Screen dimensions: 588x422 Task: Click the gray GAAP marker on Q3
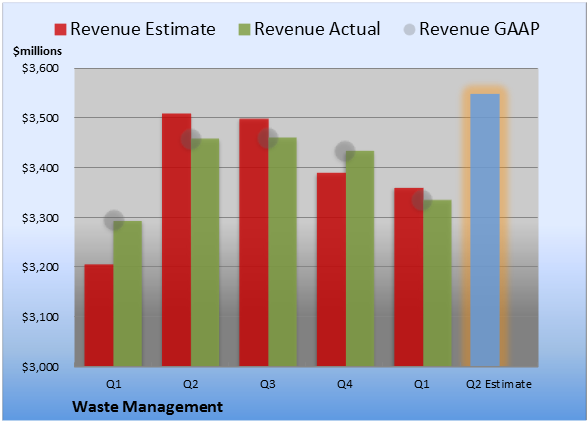pos(268,138)
